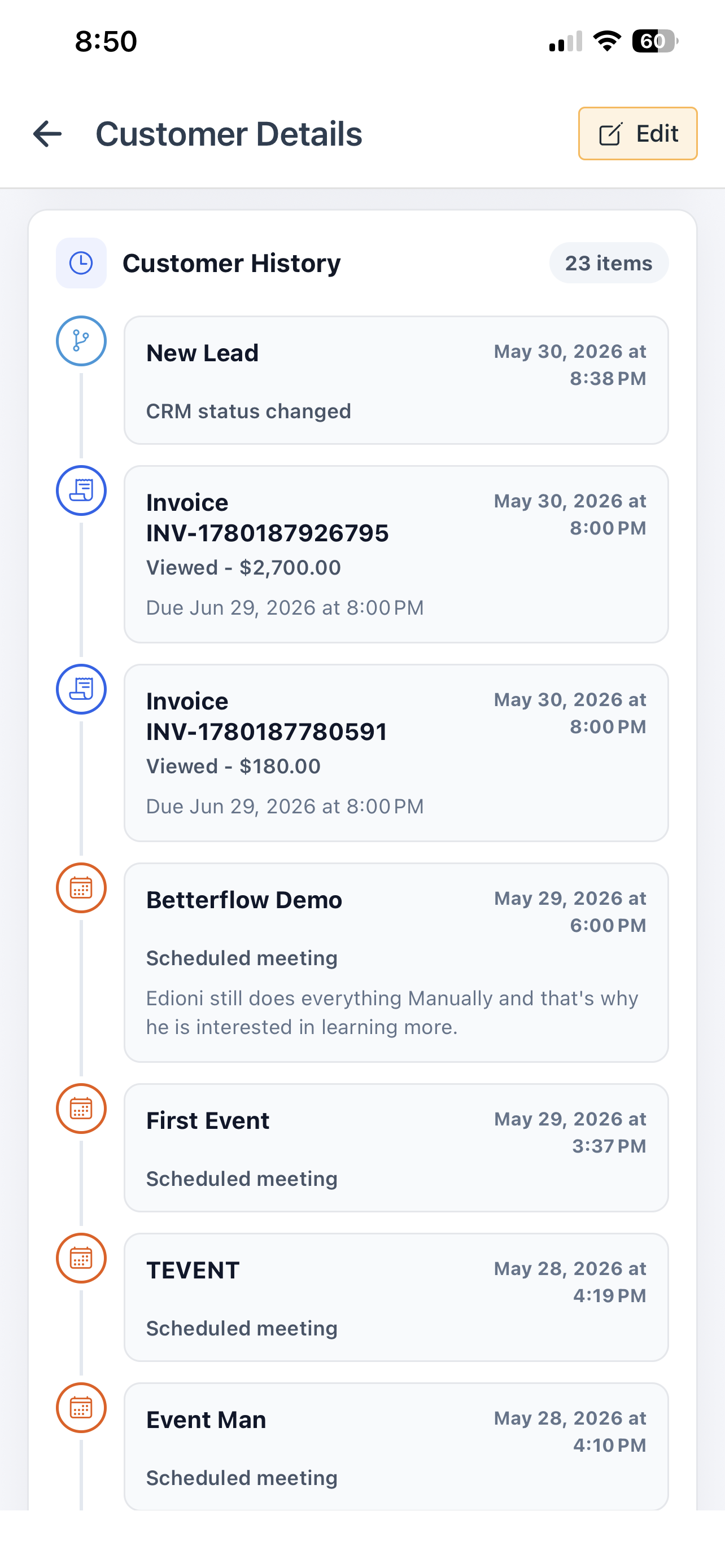
Task: Tap the TEVENT timestamp 4:19 PM
Action: [x=570, y=1282]
